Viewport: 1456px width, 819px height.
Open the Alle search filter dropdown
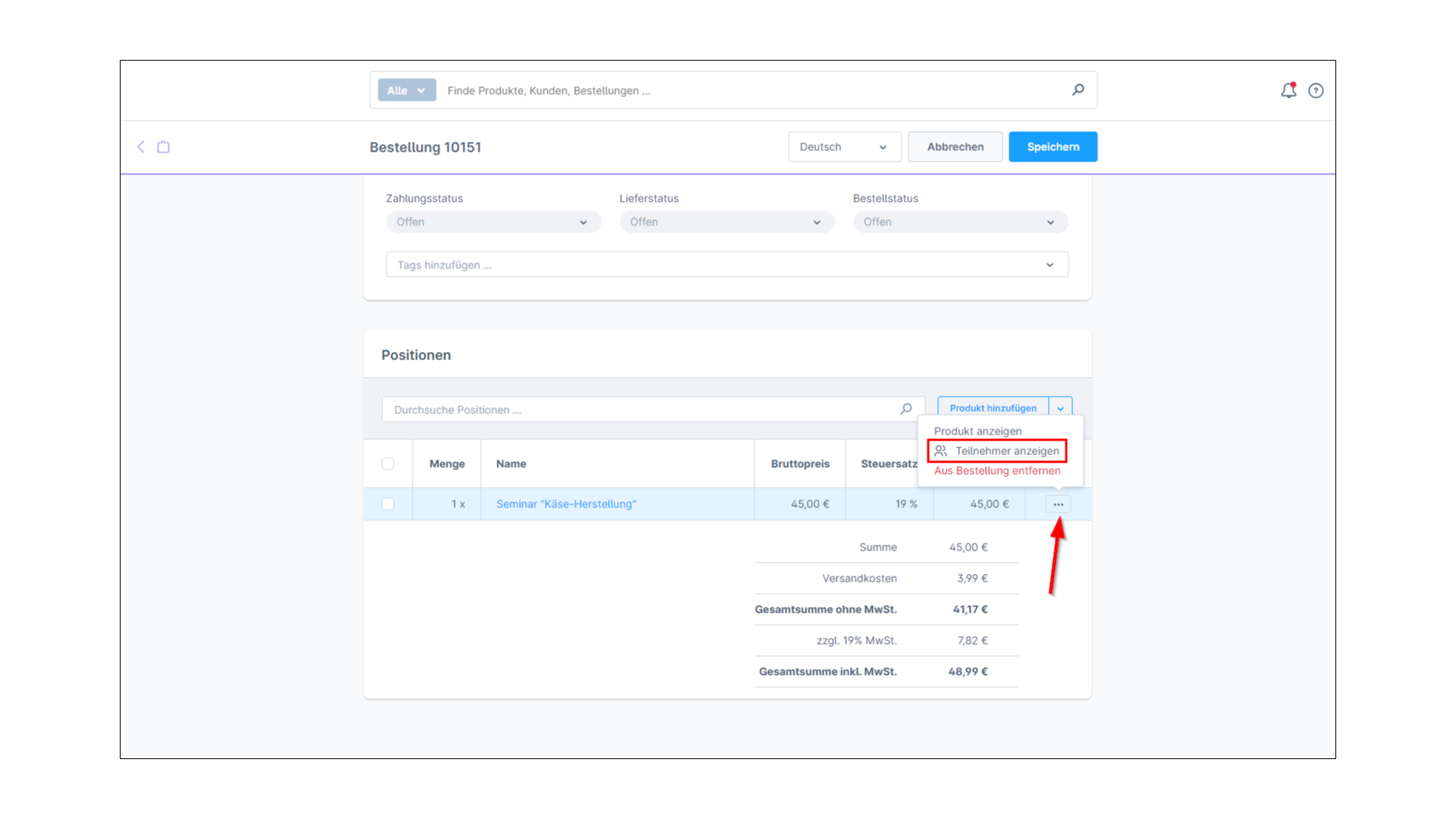(406, 90)
